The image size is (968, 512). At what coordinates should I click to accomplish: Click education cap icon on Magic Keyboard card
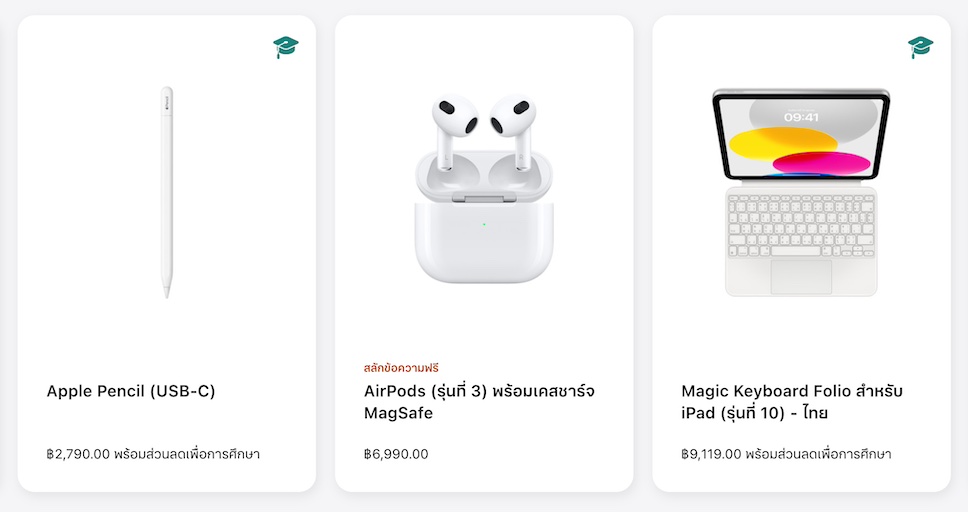920,47
